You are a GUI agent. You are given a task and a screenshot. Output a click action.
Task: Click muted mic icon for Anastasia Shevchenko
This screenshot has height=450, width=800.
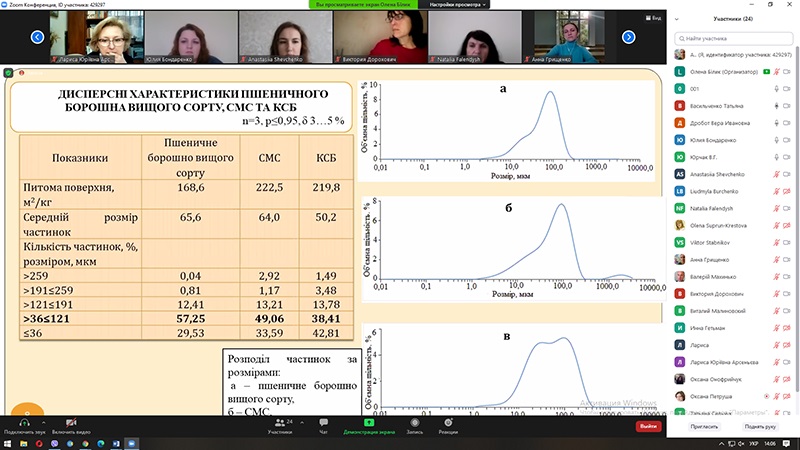point(777,174)
